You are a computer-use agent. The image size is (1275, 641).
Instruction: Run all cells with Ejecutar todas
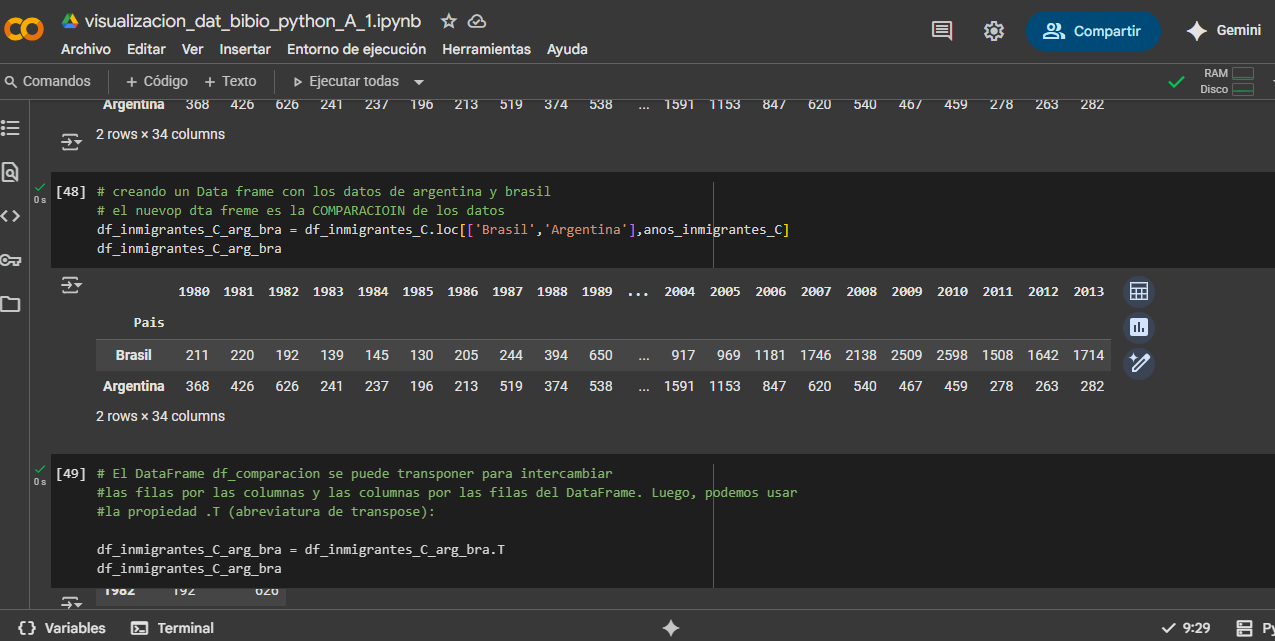pos(345,81)
